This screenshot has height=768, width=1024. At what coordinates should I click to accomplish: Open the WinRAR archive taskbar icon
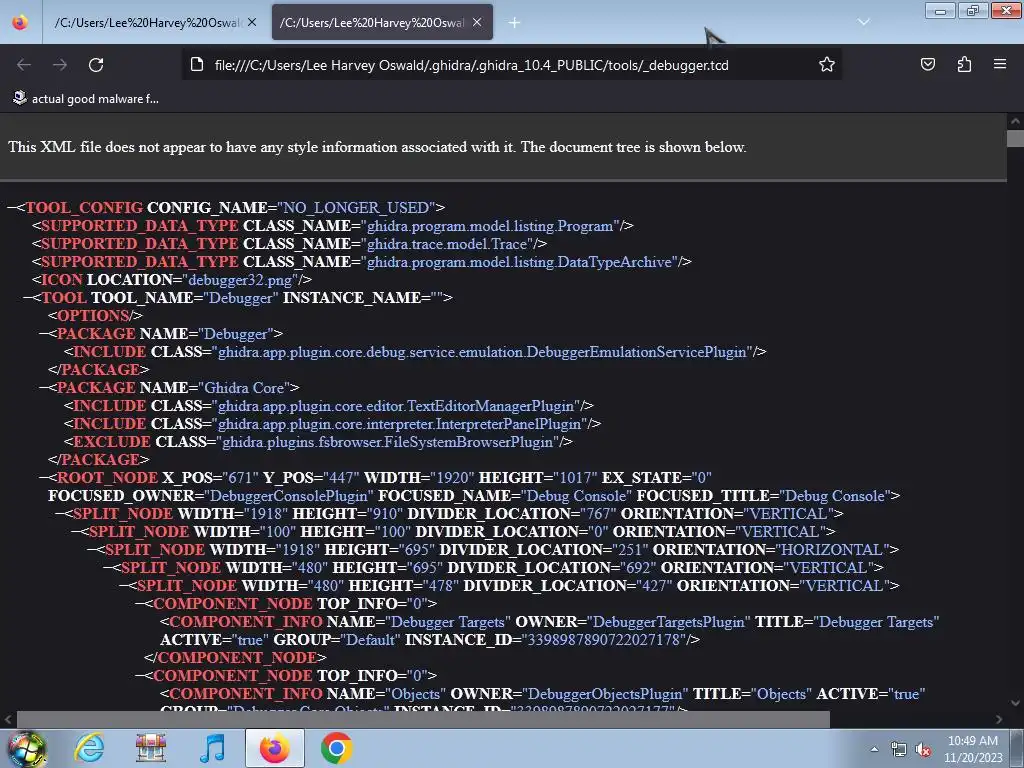151,748
